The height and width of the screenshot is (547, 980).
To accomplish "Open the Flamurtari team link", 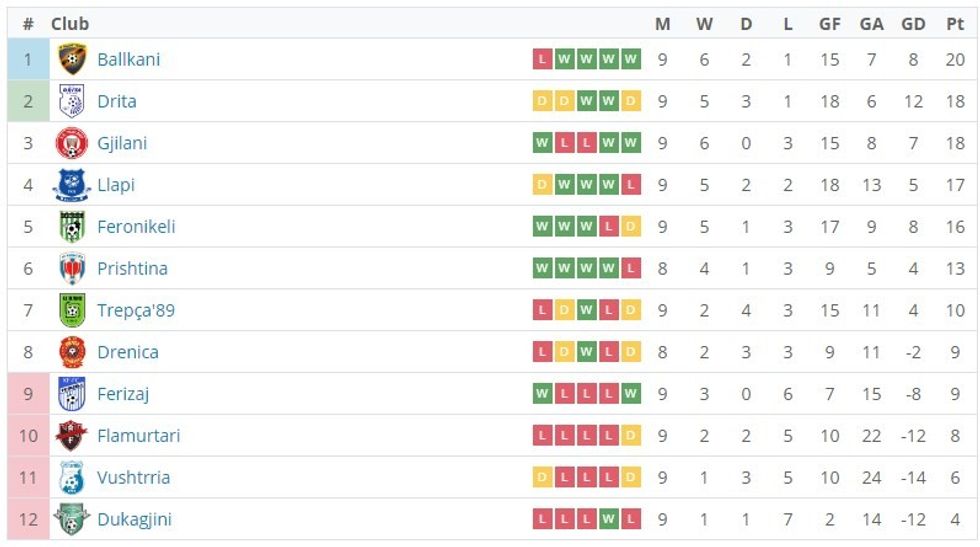I will pos(139,436).
